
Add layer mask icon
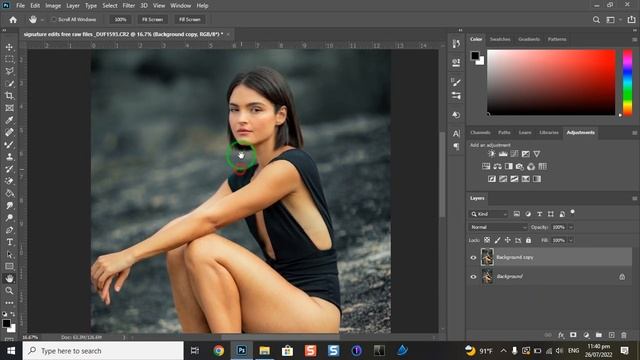pyautogui.click(x=573, y=335)
